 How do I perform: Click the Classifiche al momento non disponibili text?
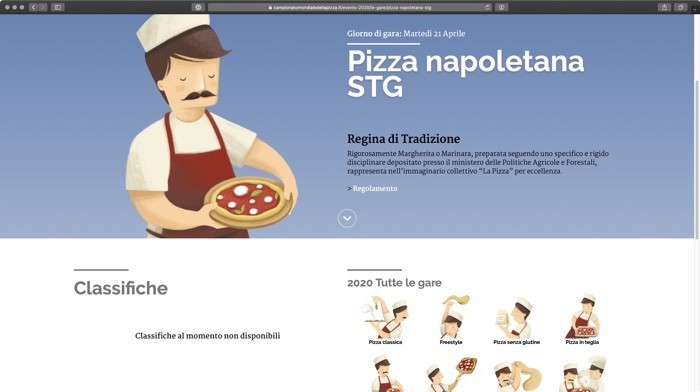tap(208, 336)
